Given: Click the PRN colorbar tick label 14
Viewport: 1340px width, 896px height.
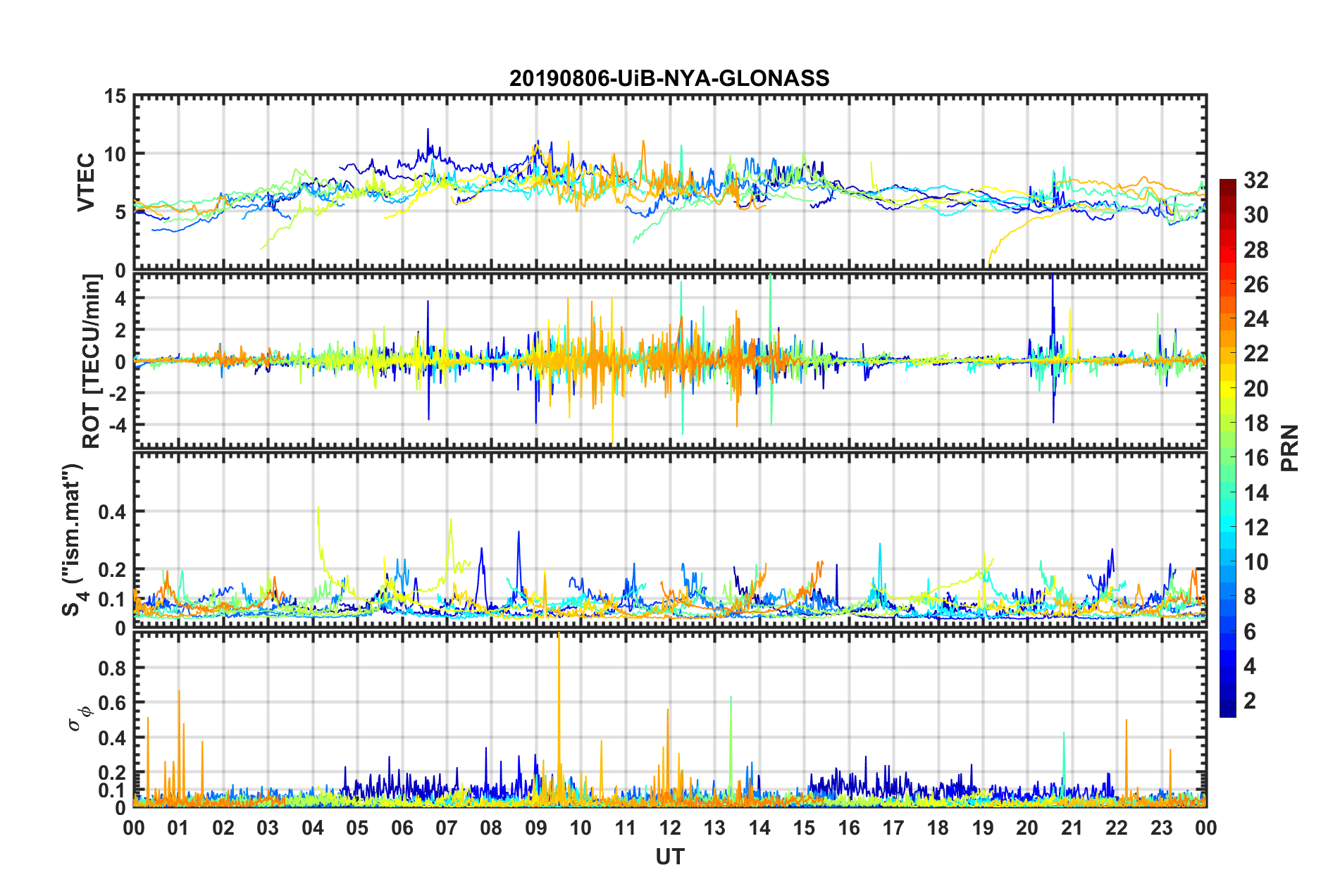Looking at the screenshot, I should click(x=1255, y=493).
